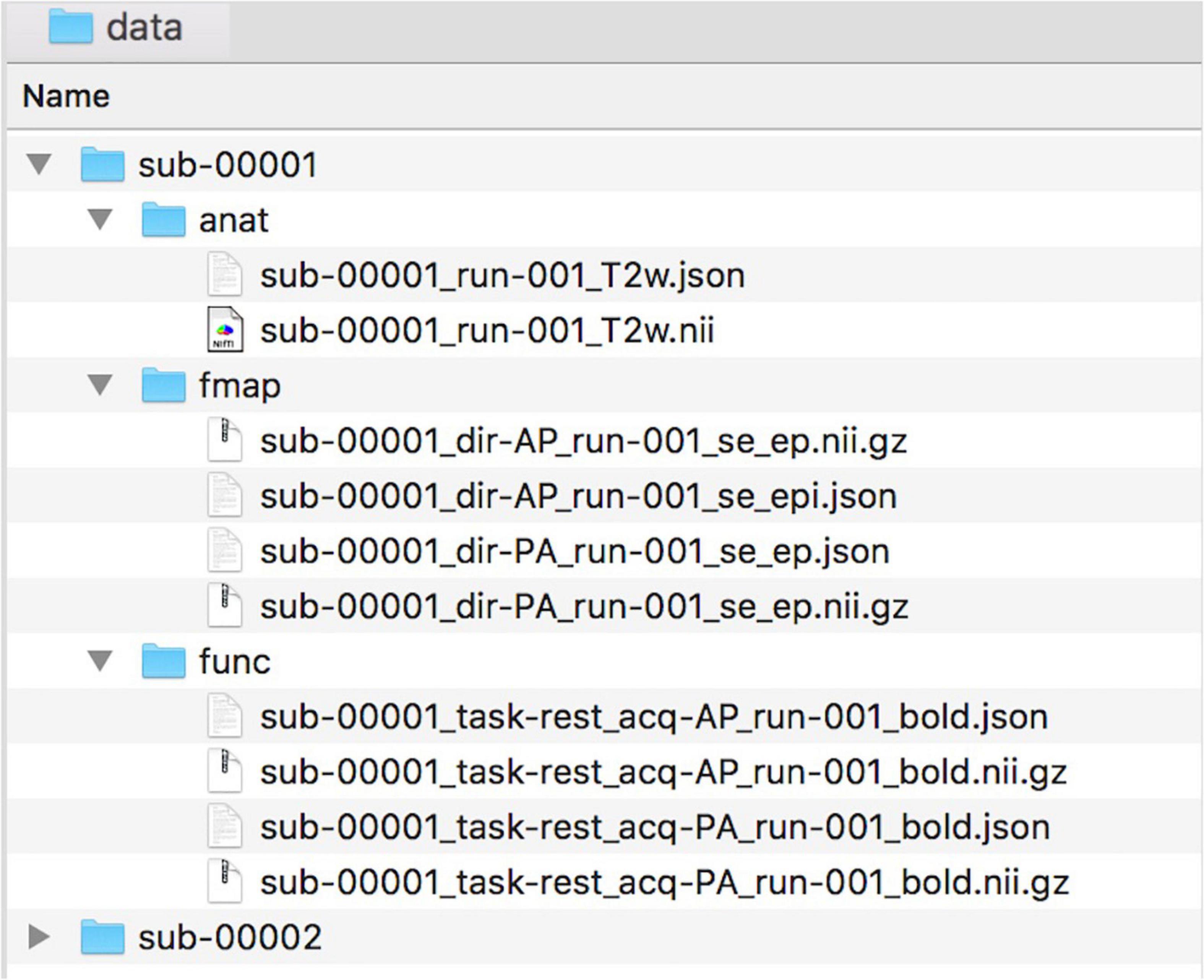Viewport: 1204px width, 980px height.
Task: Select the data window title text
Action: tap(144, 27)
